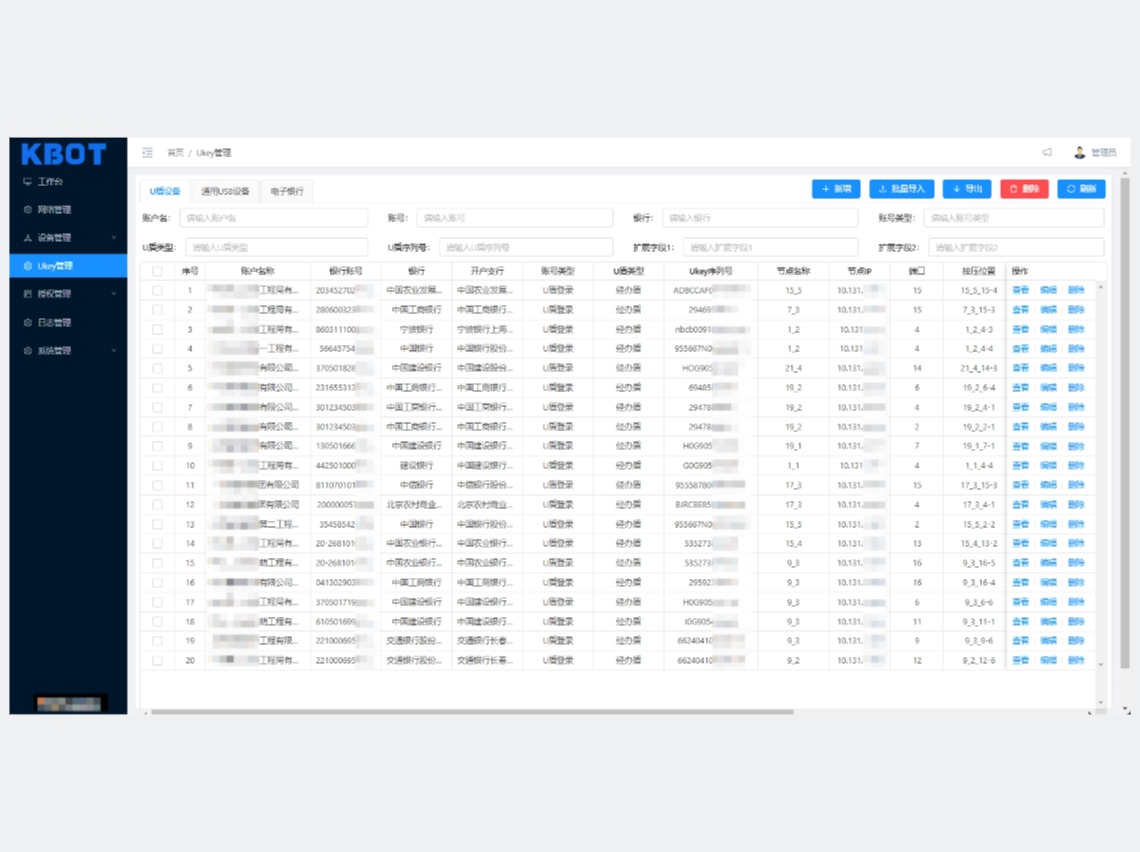The width and height of the screenshot is (1140, 852).
Task: Click the blue 刷新 refresh button
Action: tap(1081, 189)
